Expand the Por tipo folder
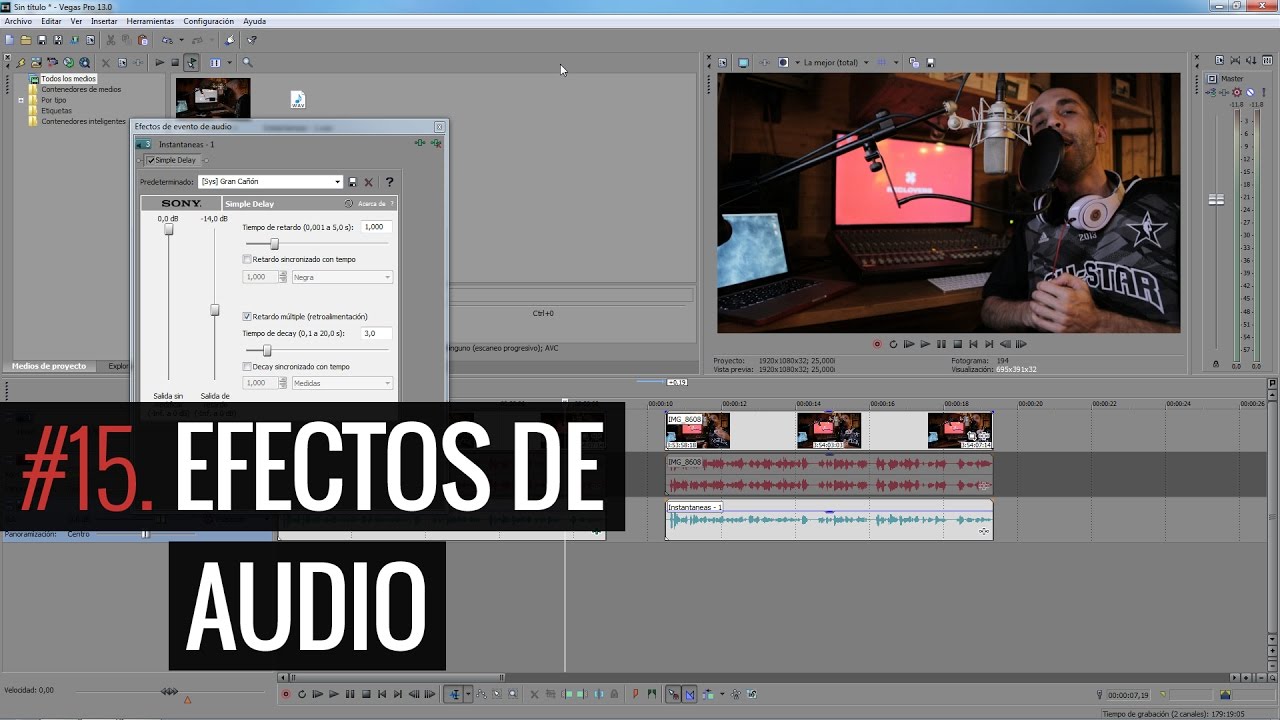The height and width of the screenshot is (720, 1280). [20, 100]
